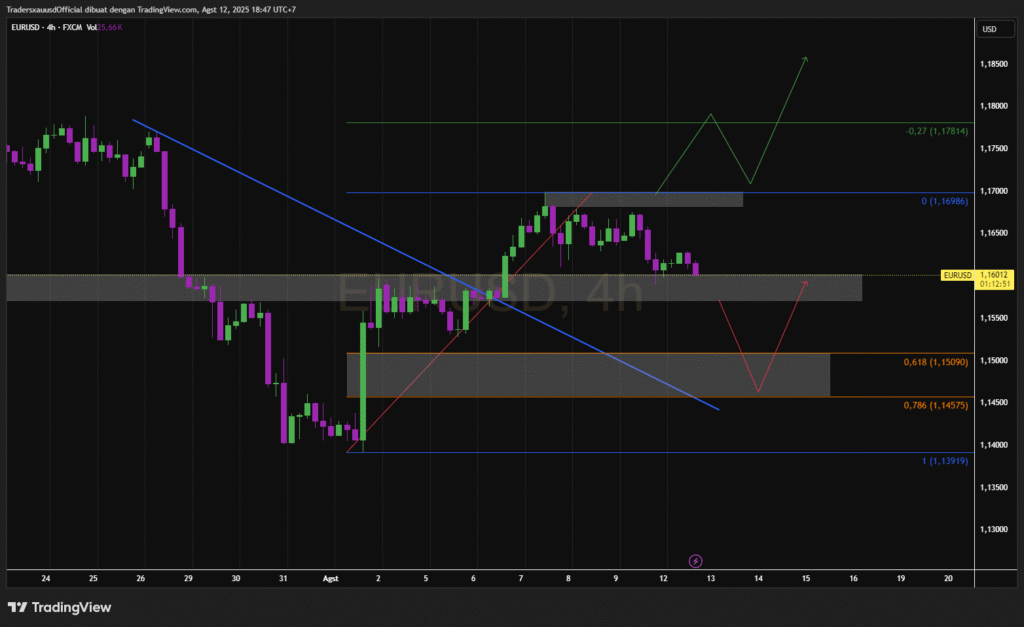The height and width of the screenshot is (627, 1024).
Task: Click the yellow EURUSD price tag
Action: coord(956,274)
